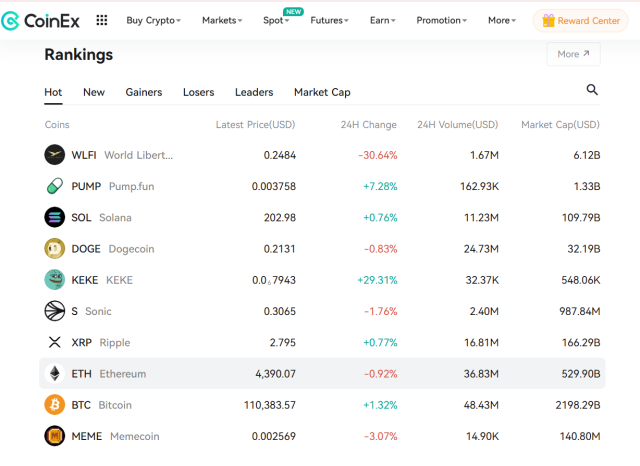Viewport: 640px width, 466px height.
Task: Click the Sonic coin icon
Action: (55, 311)
